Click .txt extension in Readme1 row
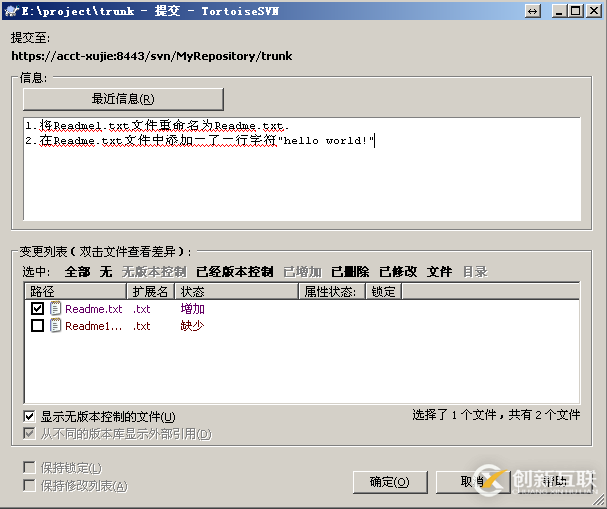 (x=142, y=326)
